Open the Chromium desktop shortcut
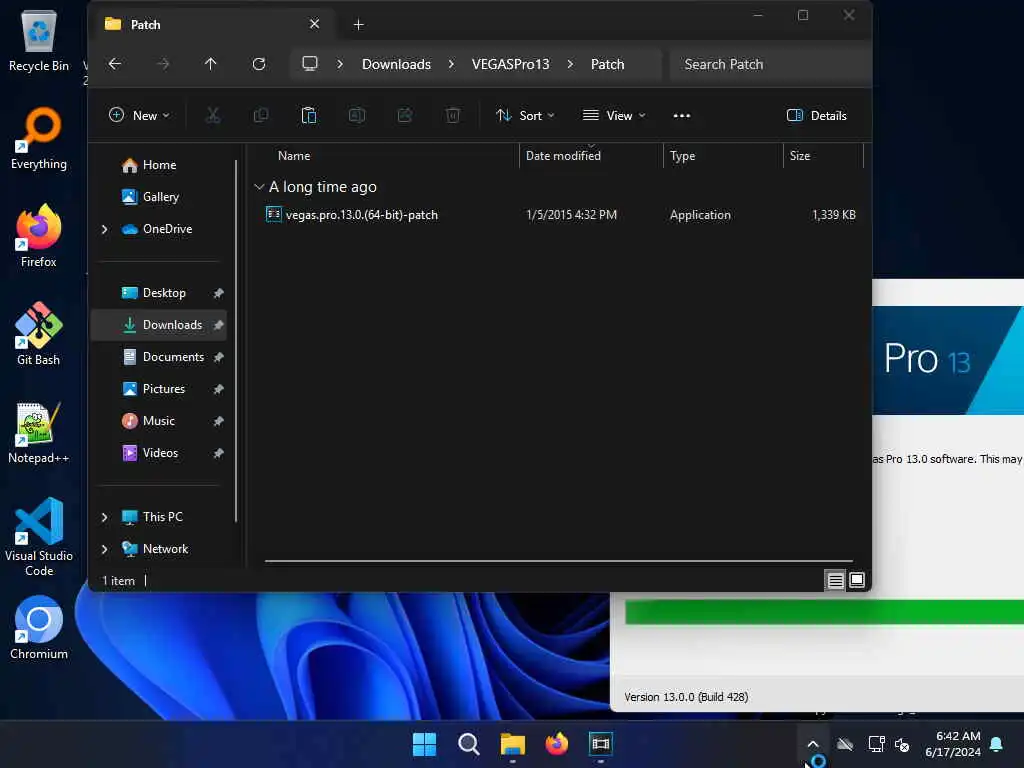The height and width of the screenshot is (768, 1024). [39, 628]
